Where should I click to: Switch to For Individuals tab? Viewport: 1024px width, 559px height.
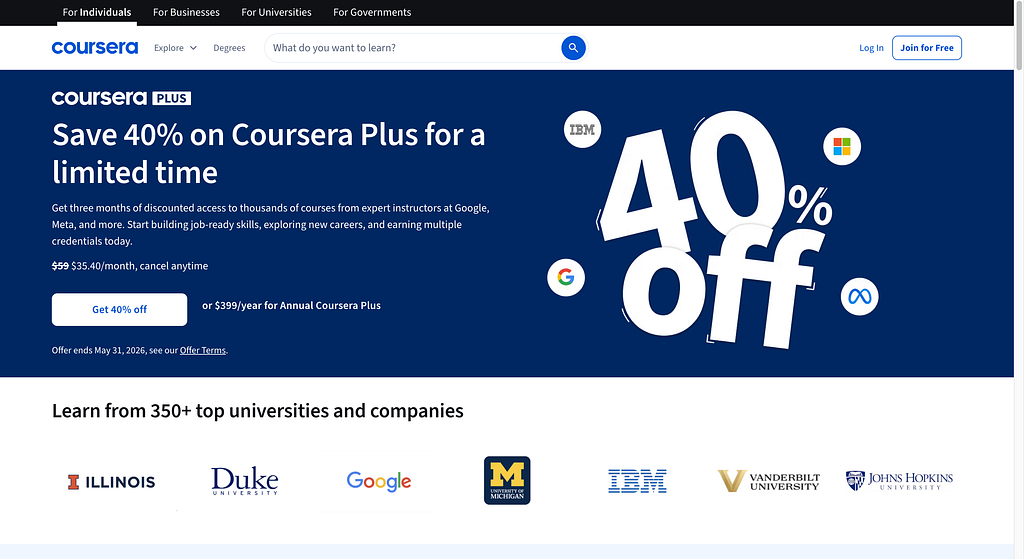tap(97, 12)
